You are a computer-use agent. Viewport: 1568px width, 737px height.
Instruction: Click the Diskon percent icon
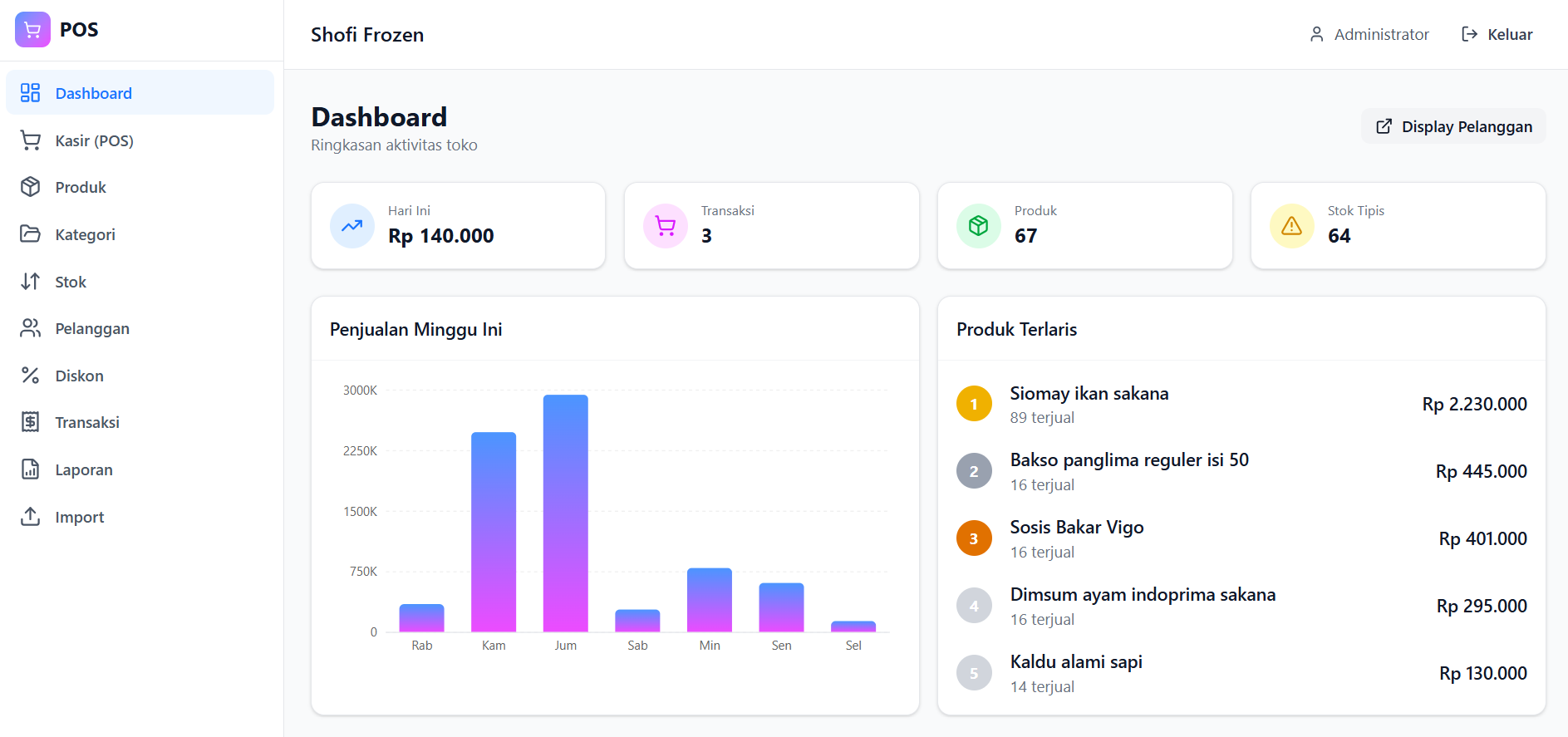click(30, 376)
